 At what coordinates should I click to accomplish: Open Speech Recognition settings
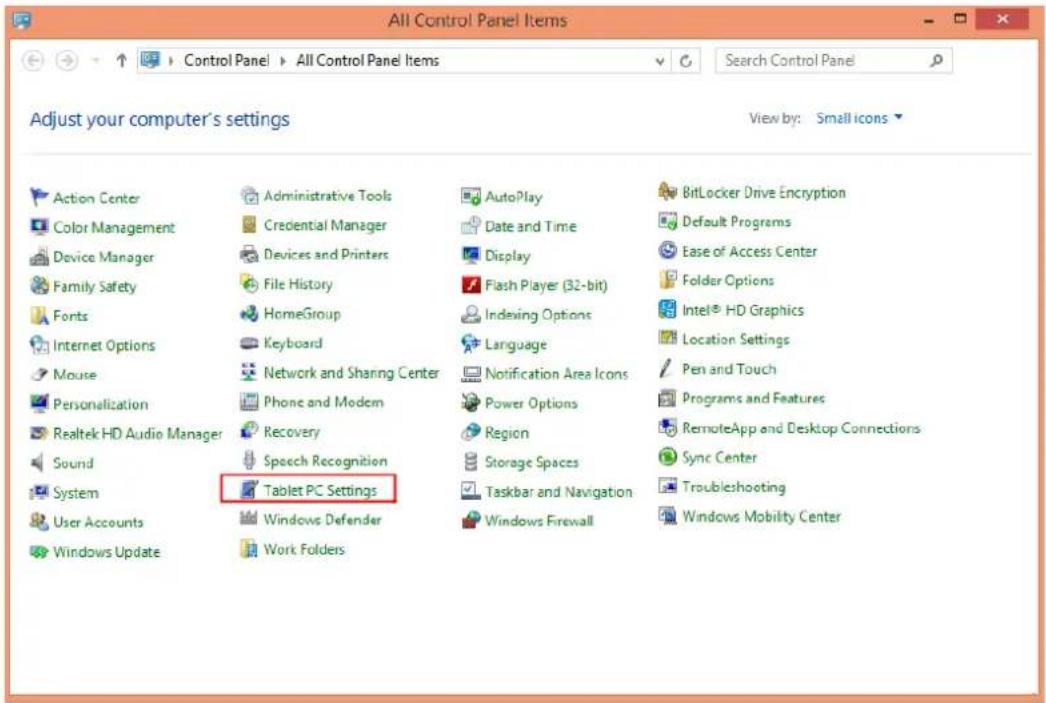[326, 461]
